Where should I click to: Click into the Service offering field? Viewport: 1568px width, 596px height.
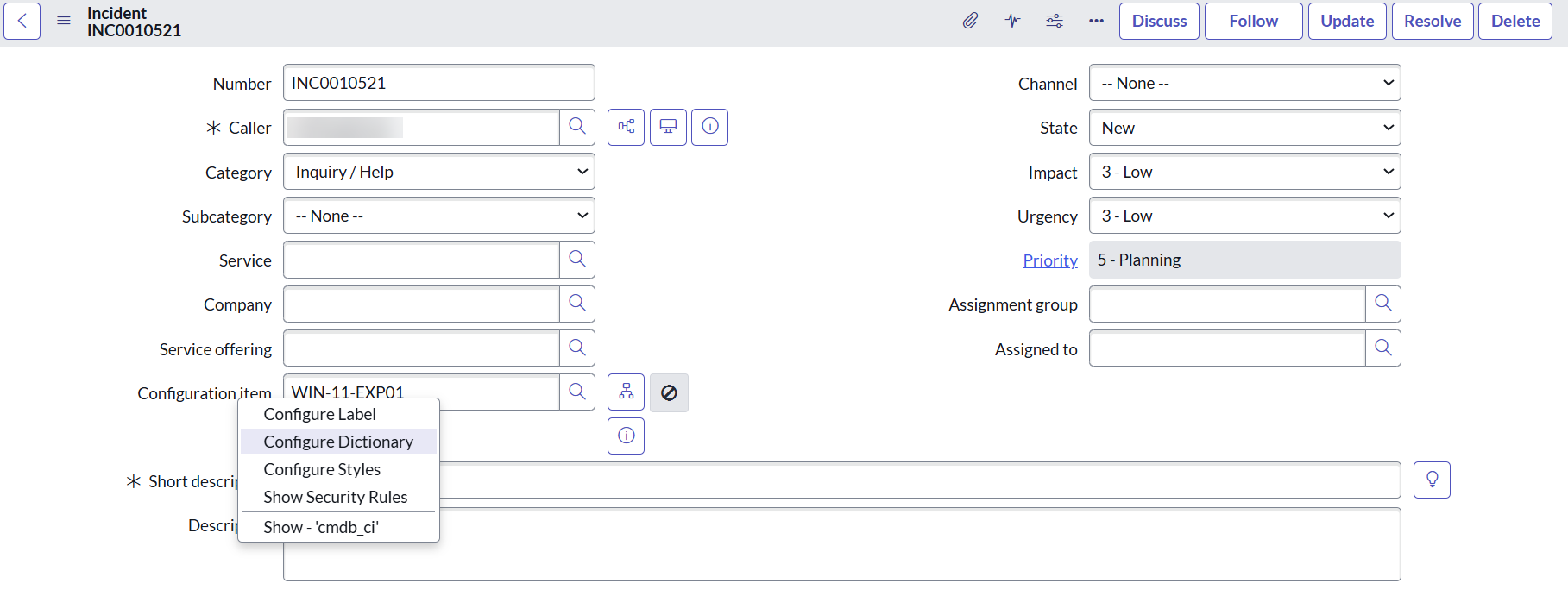pos(421,348)
